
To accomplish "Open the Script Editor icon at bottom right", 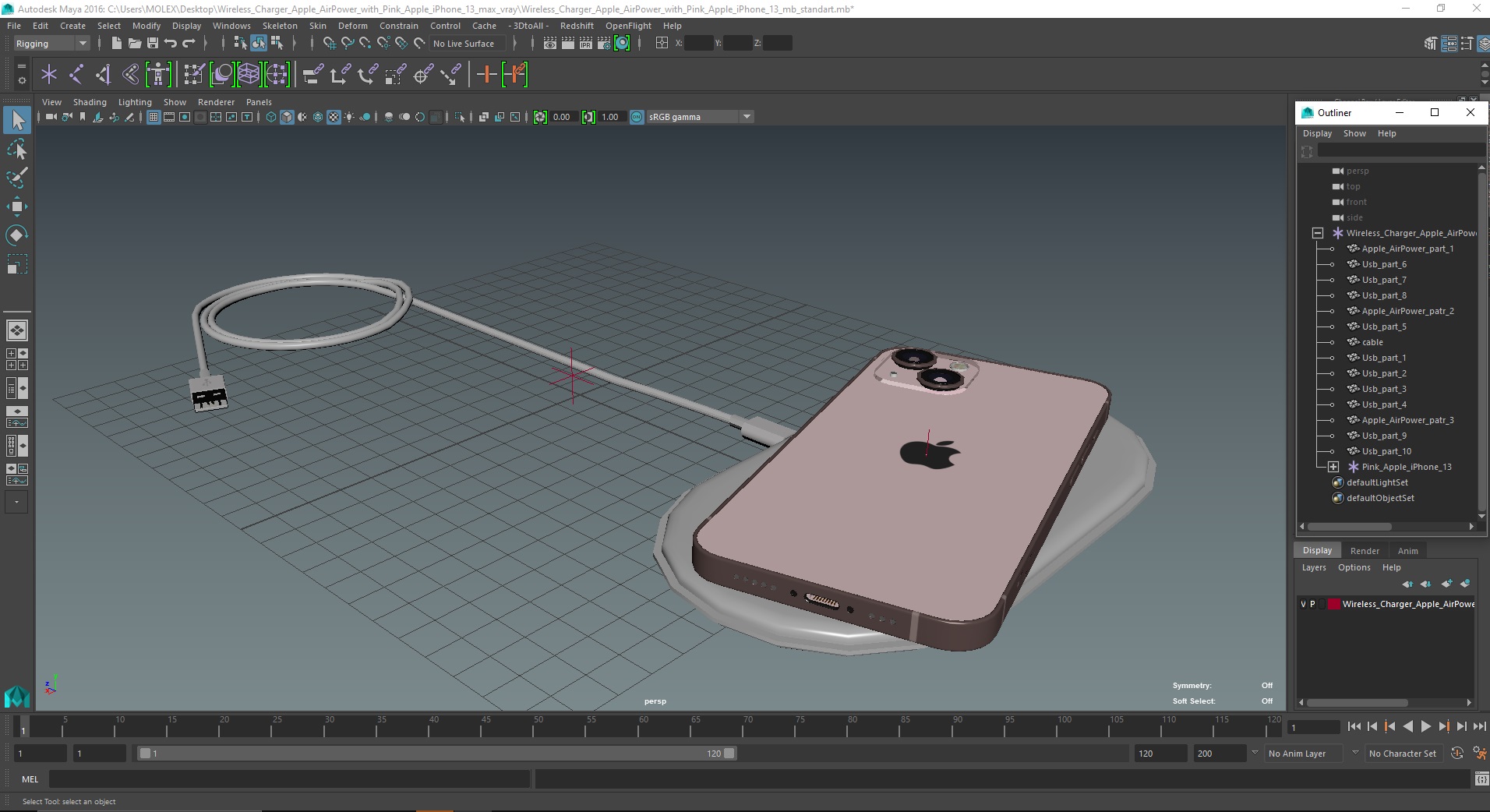I will click(1481, 778).
